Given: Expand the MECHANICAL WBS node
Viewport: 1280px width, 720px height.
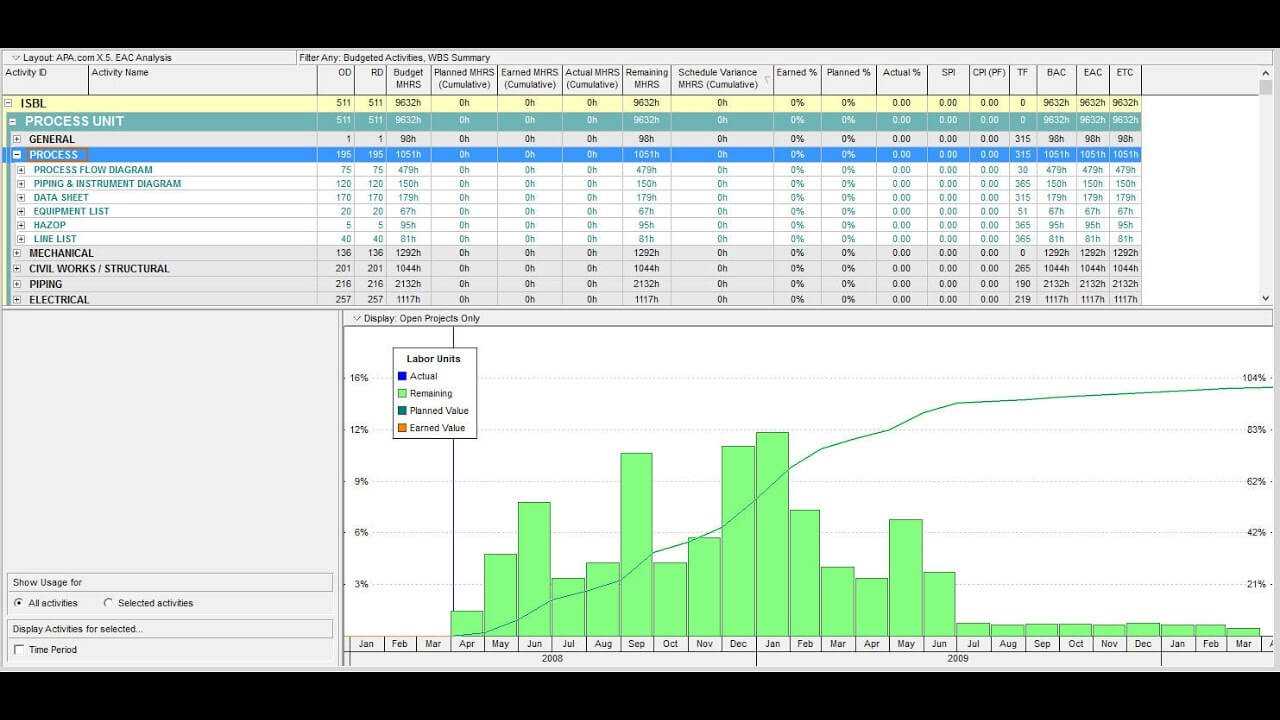Looking at the screenshot, I should 16,254.
